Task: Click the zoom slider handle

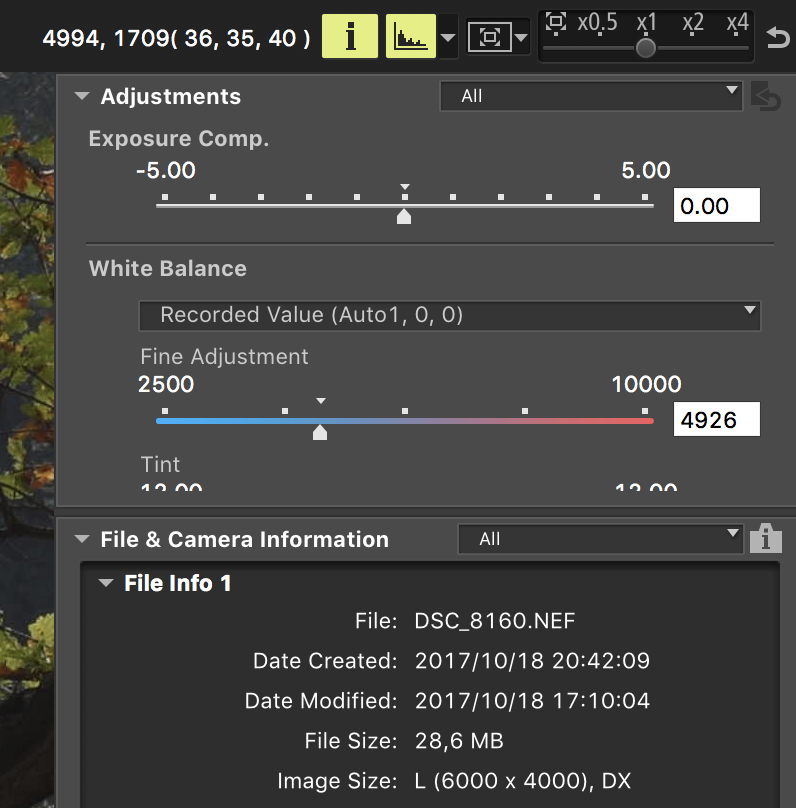Action: point(646,48)
